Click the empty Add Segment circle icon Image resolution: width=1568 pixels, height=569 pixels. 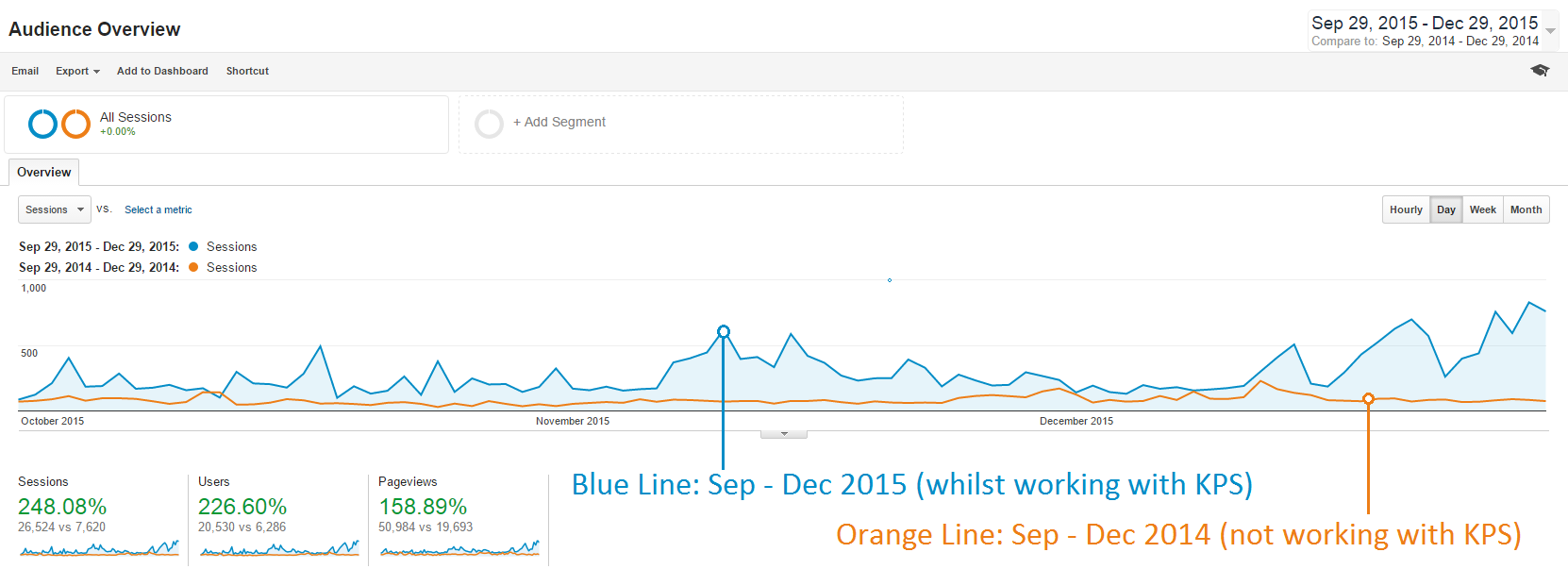point(489,124)
